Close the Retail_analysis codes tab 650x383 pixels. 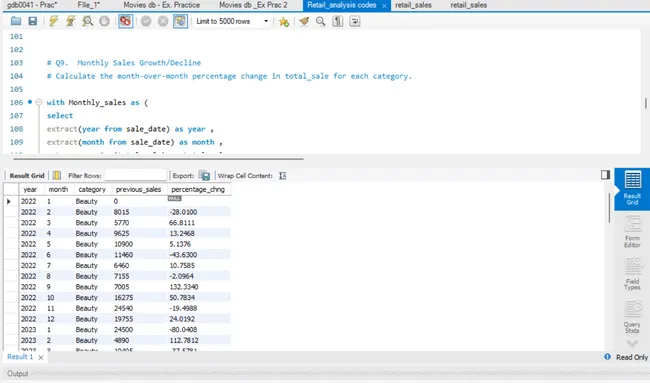tap(384, 6)
